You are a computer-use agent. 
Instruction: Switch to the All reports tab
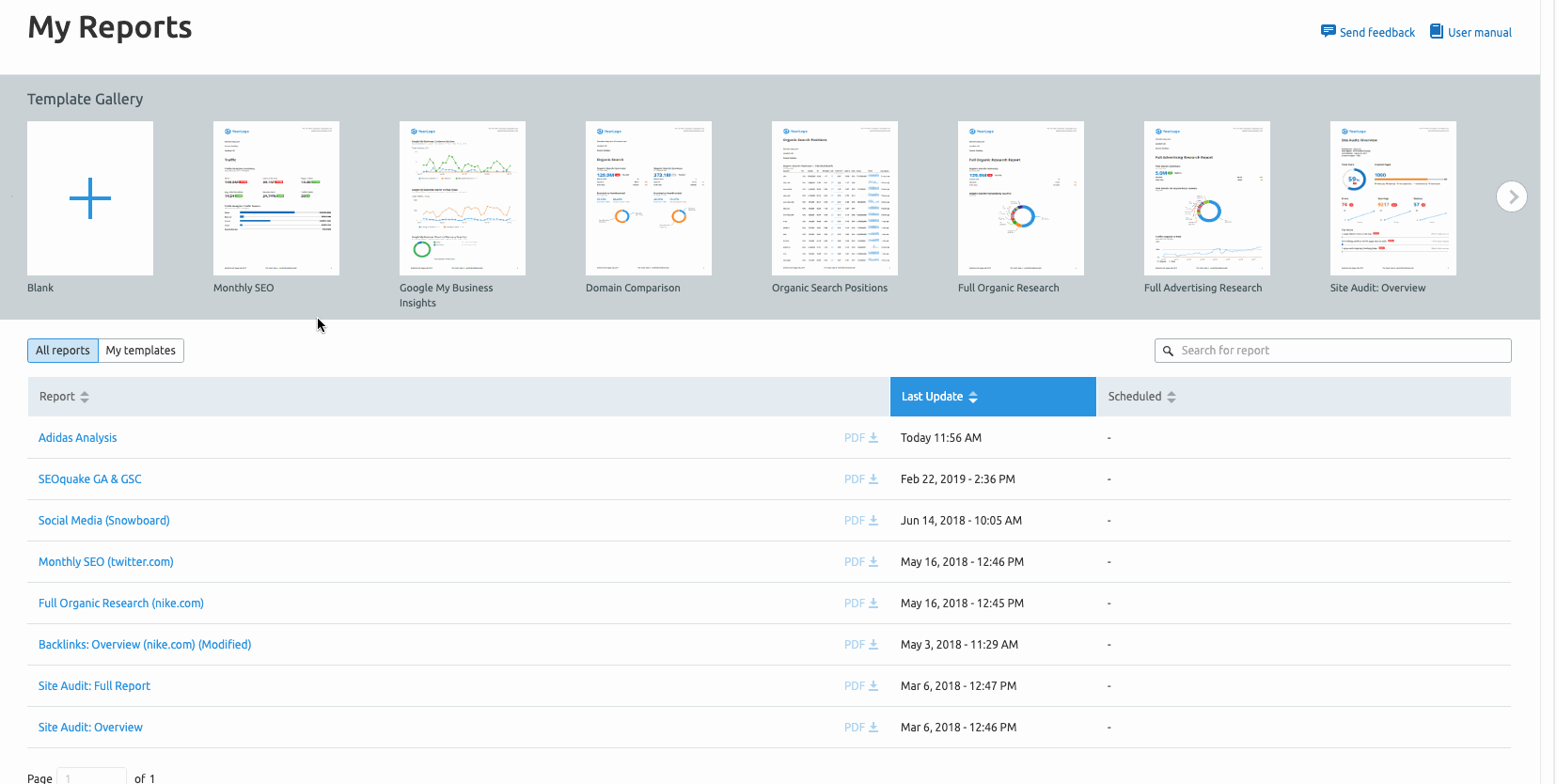click(x=63, y=351)
